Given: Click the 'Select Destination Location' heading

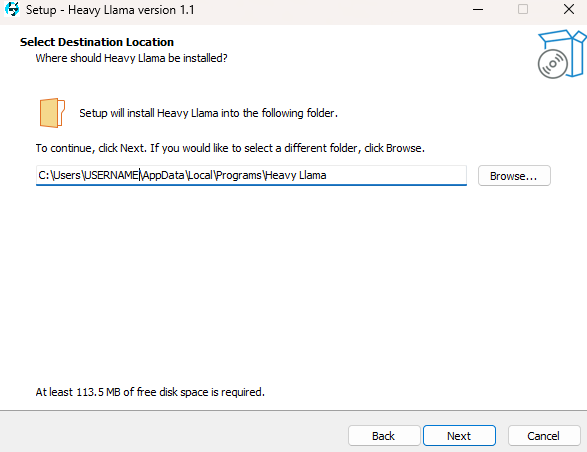Looking at the screenshot, I should tap(97, 42).
